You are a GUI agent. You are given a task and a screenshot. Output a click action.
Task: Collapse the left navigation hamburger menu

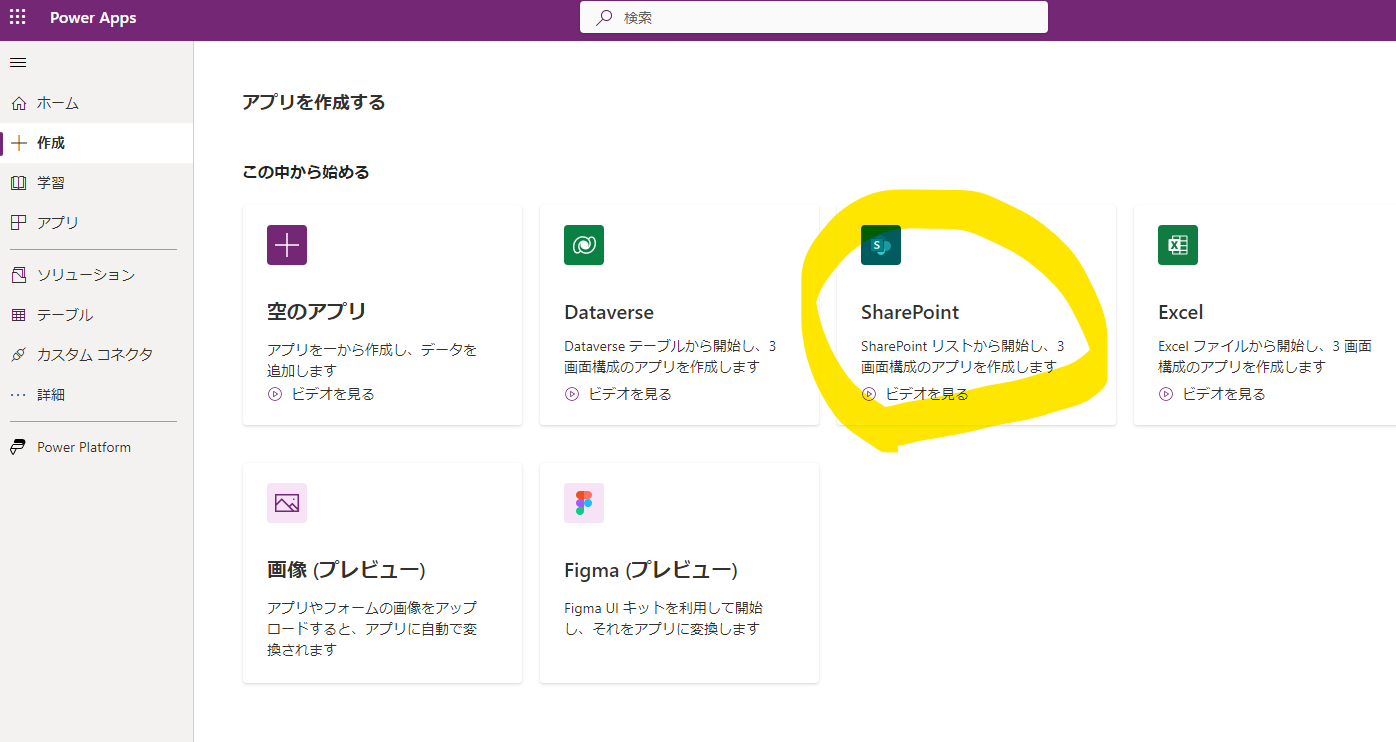(x=18, y=63)
